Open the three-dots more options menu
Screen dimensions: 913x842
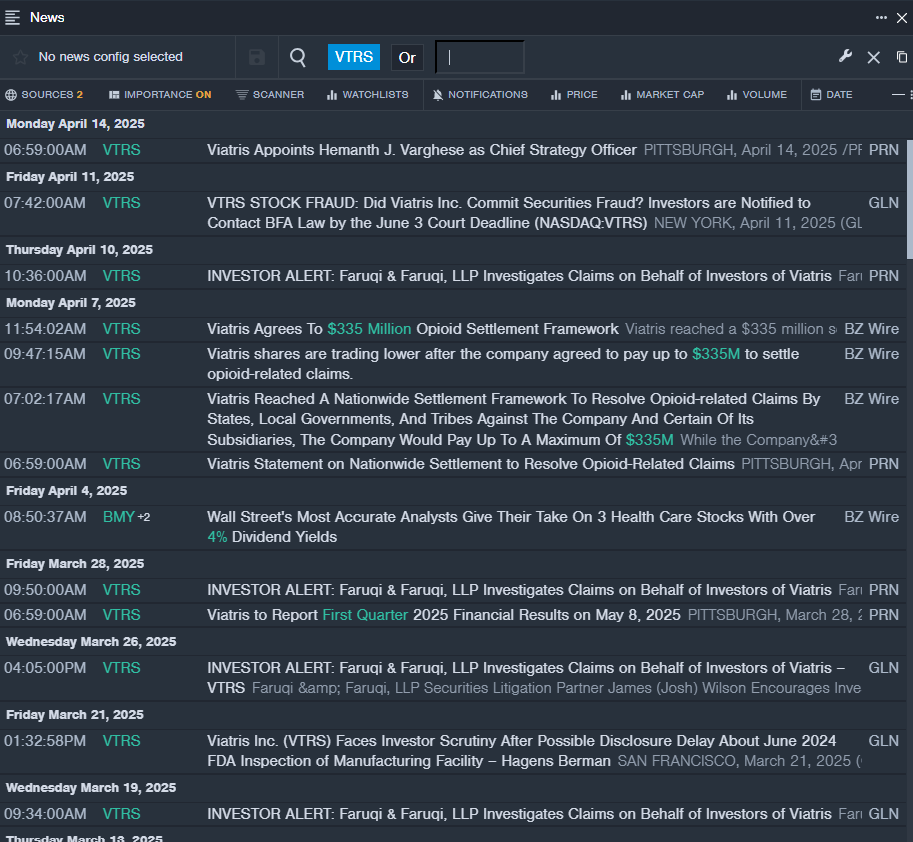pyautogui.click(x=881, y=17)
